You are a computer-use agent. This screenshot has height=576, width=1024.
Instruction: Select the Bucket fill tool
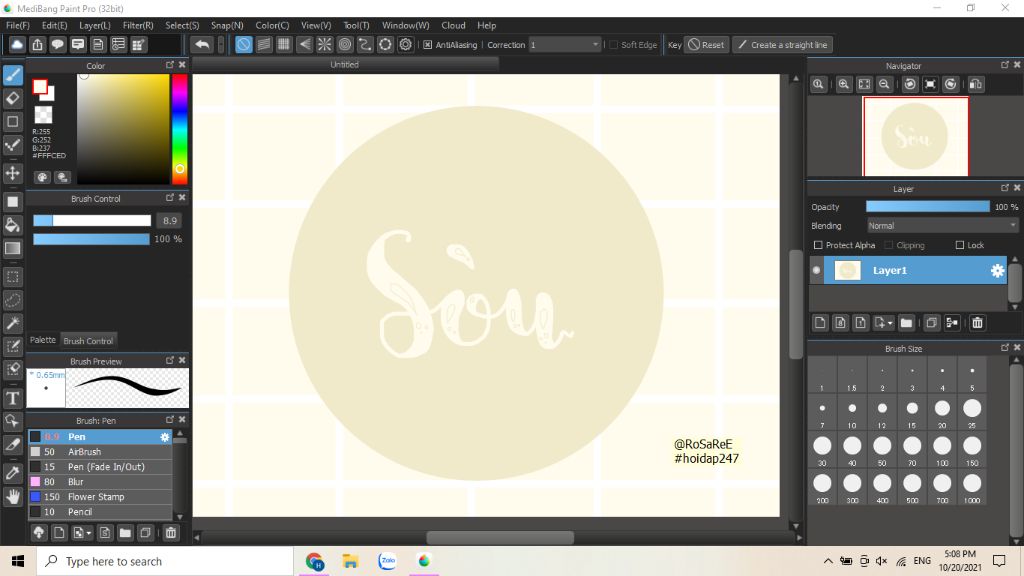point(12,225)
